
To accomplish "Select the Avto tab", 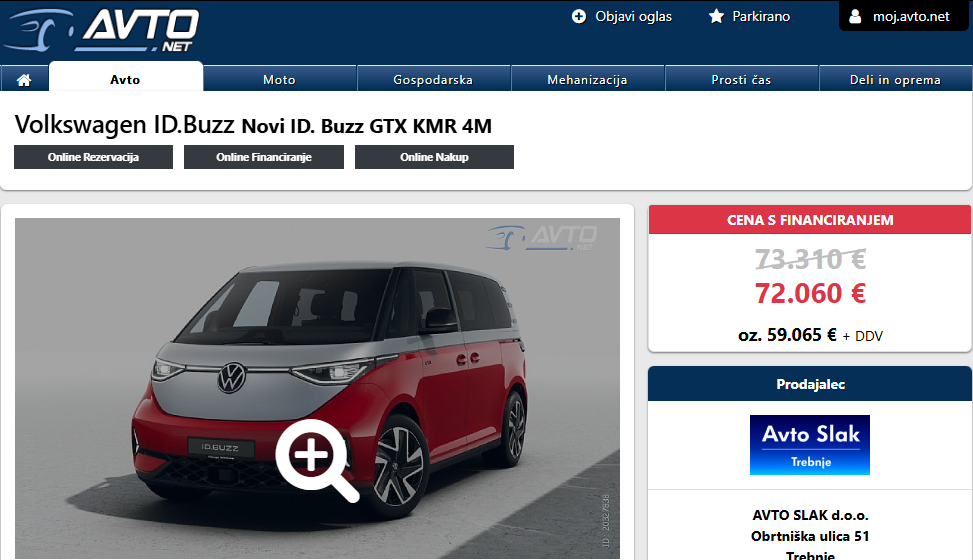I will click(x=125, y=78).
